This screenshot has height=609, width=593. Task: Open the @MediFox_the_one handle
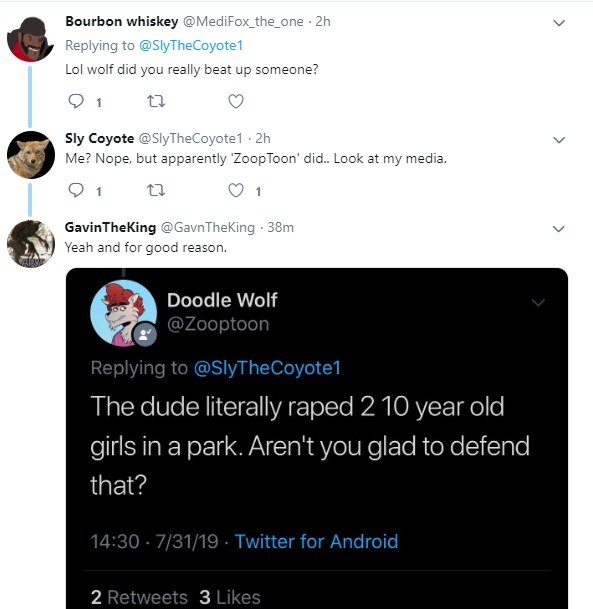(x=243, y=22)
